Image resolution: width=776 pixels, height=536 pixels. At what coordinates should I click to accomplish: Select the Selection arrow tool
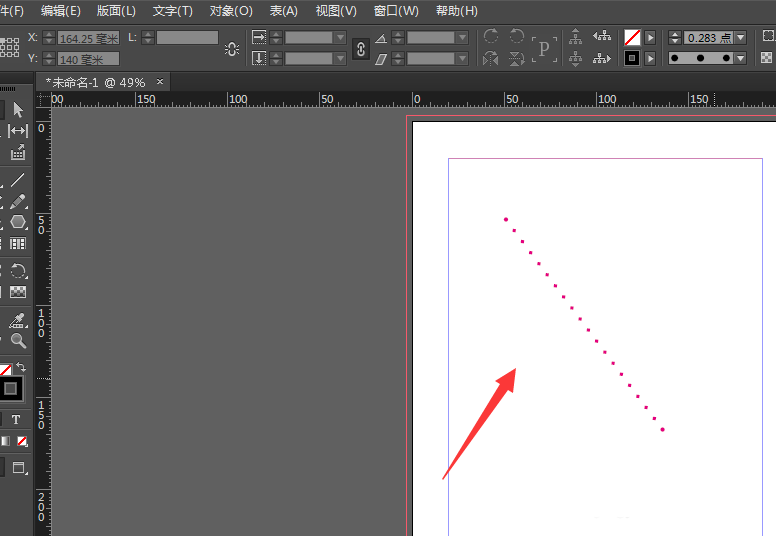click(18, 109)
